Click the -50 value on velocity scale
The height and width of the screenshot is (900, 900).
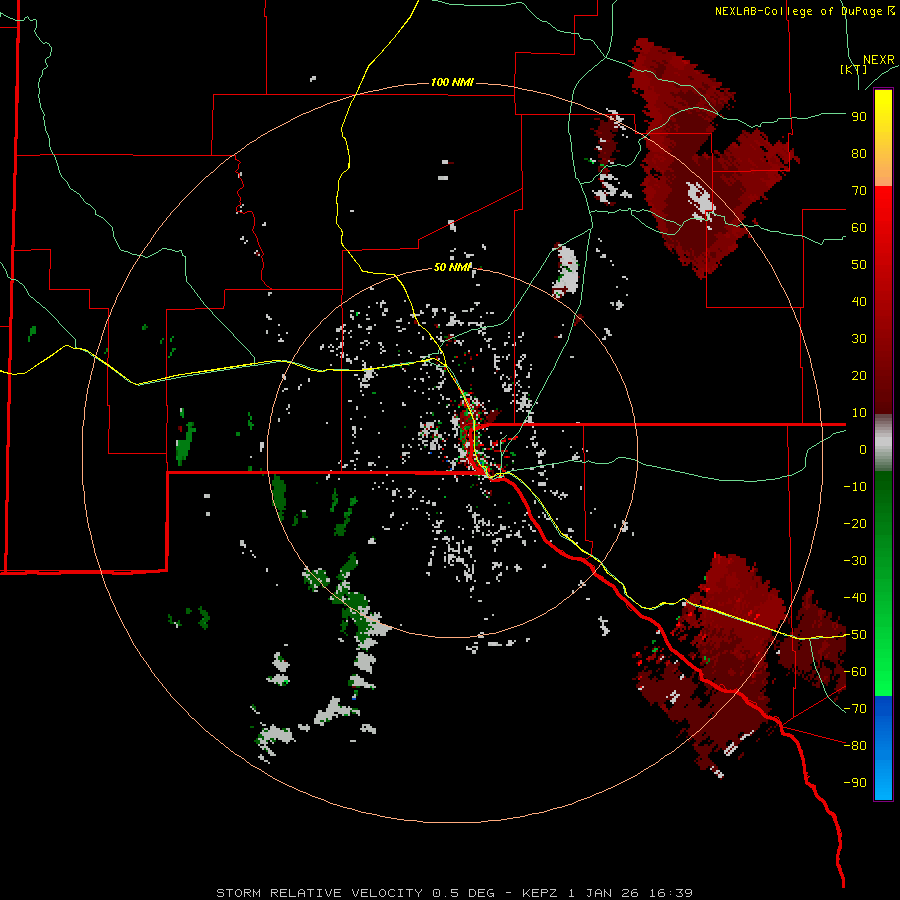point(855,635)
